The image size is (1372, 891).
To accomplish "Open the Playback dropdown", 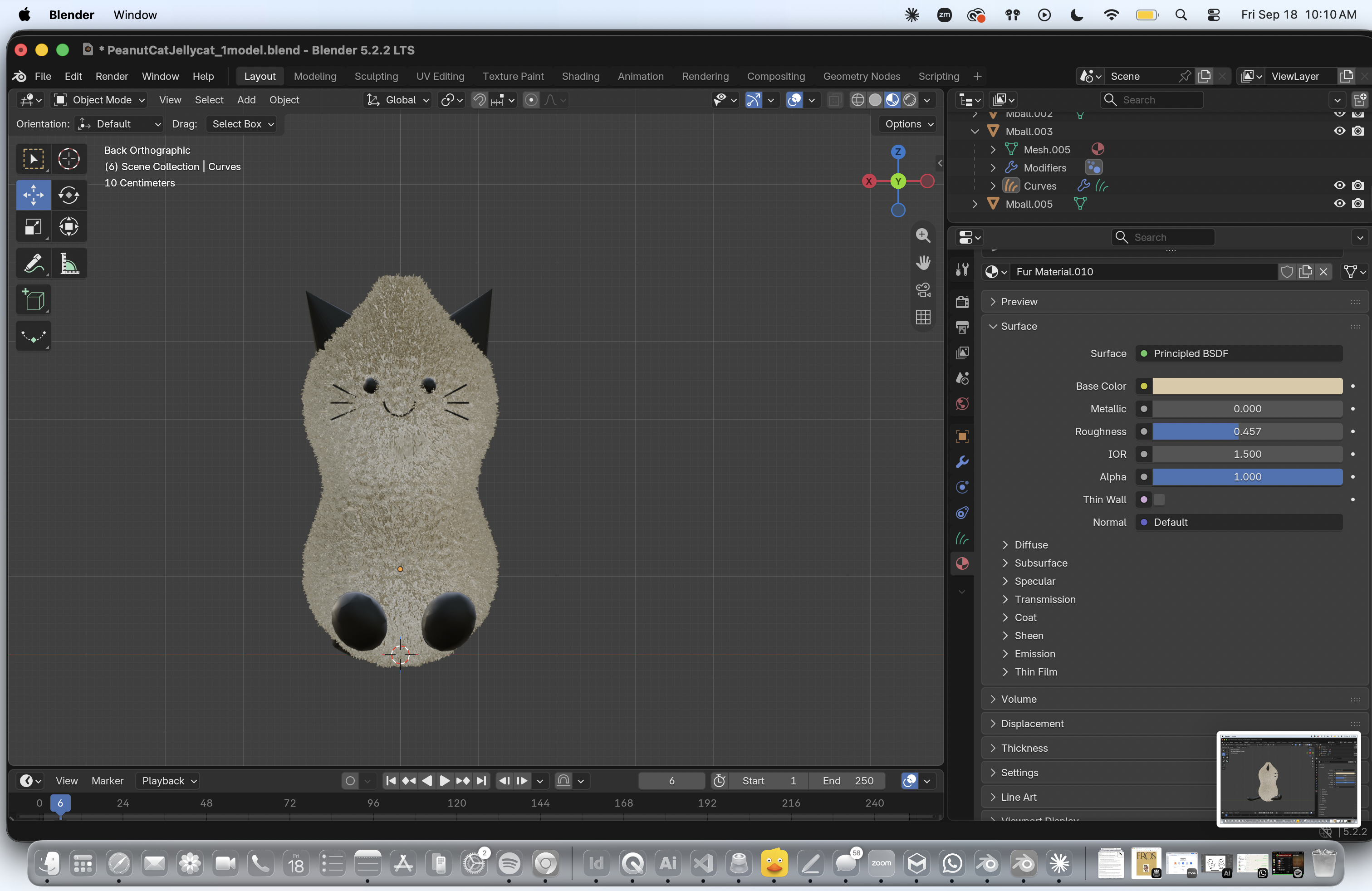I will pyautogui.click(x=168, y=781).
